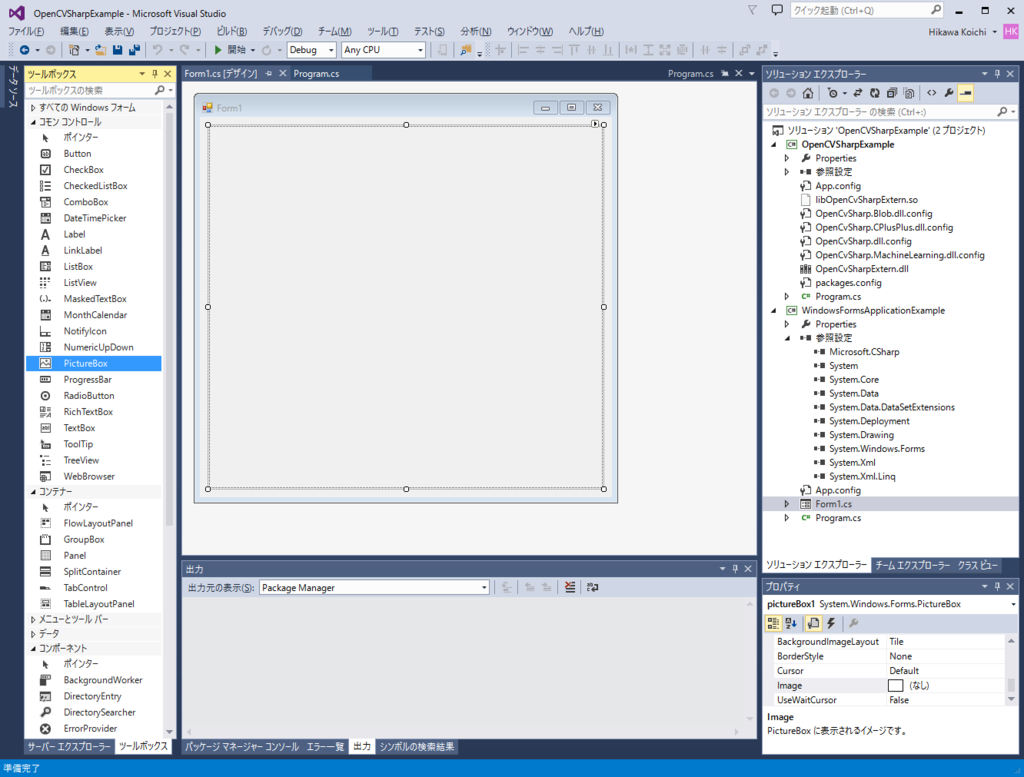This screenshot has height=777, width=1024.
Task: Switch to the Error List (エラー一覧) tab
Action: click(x=325, y=746)
